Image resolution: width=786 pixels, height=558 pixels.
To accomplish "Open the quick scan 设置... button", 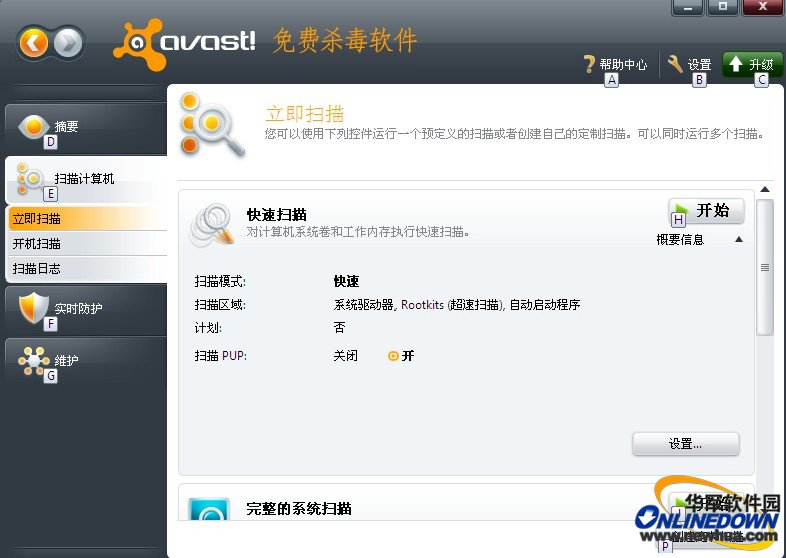I will [685, 444].
